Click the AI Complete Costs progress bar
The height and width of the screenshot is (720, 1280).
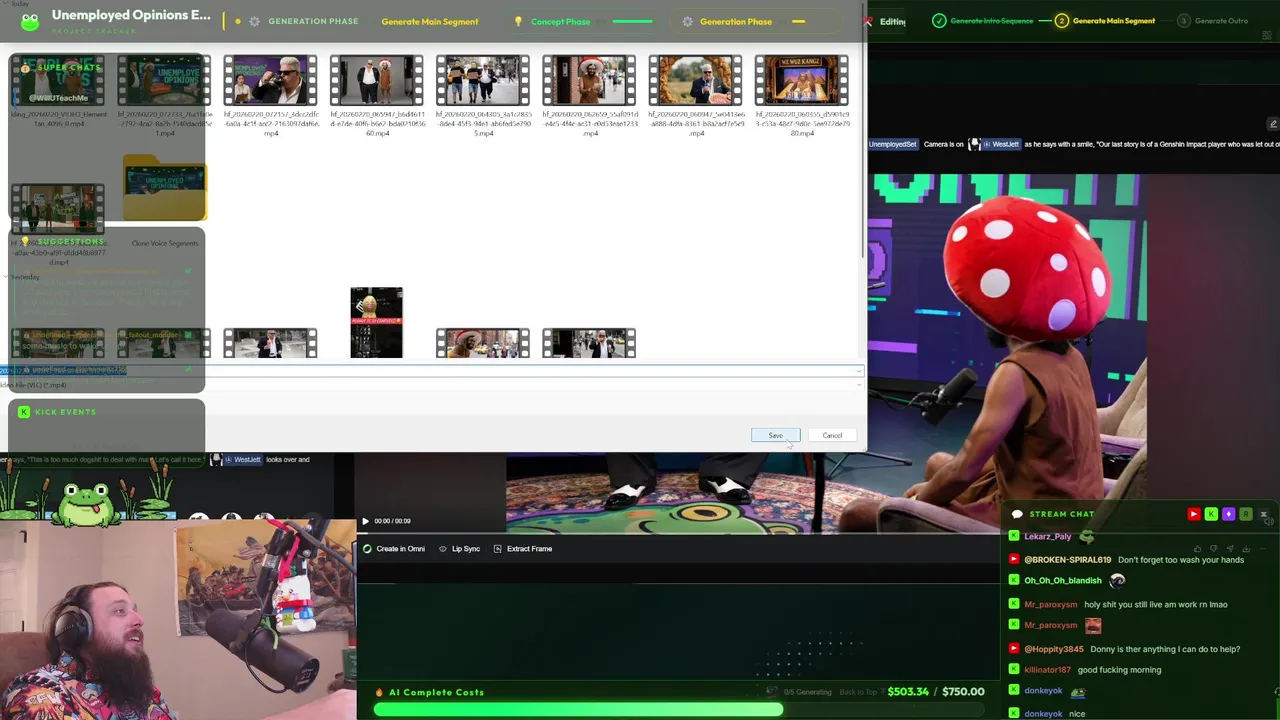[679, 710]
